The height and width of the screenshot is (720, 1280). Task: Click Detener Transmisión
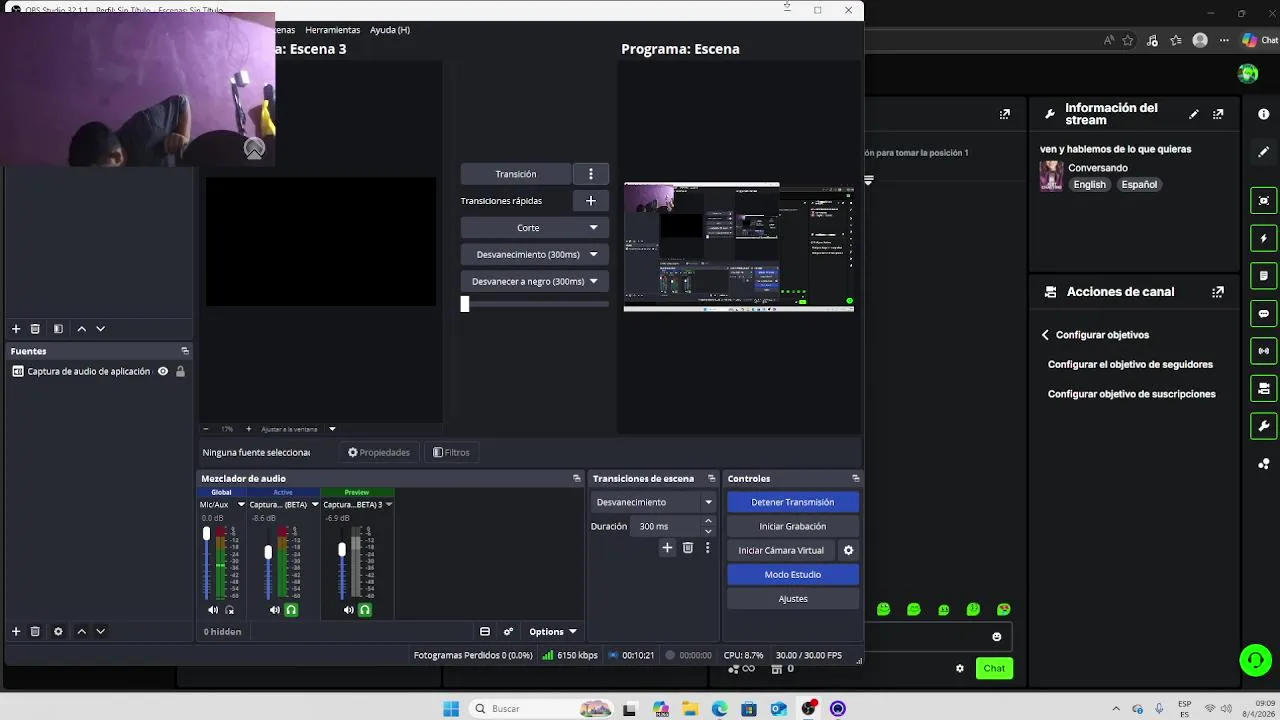tap(792, 502)
